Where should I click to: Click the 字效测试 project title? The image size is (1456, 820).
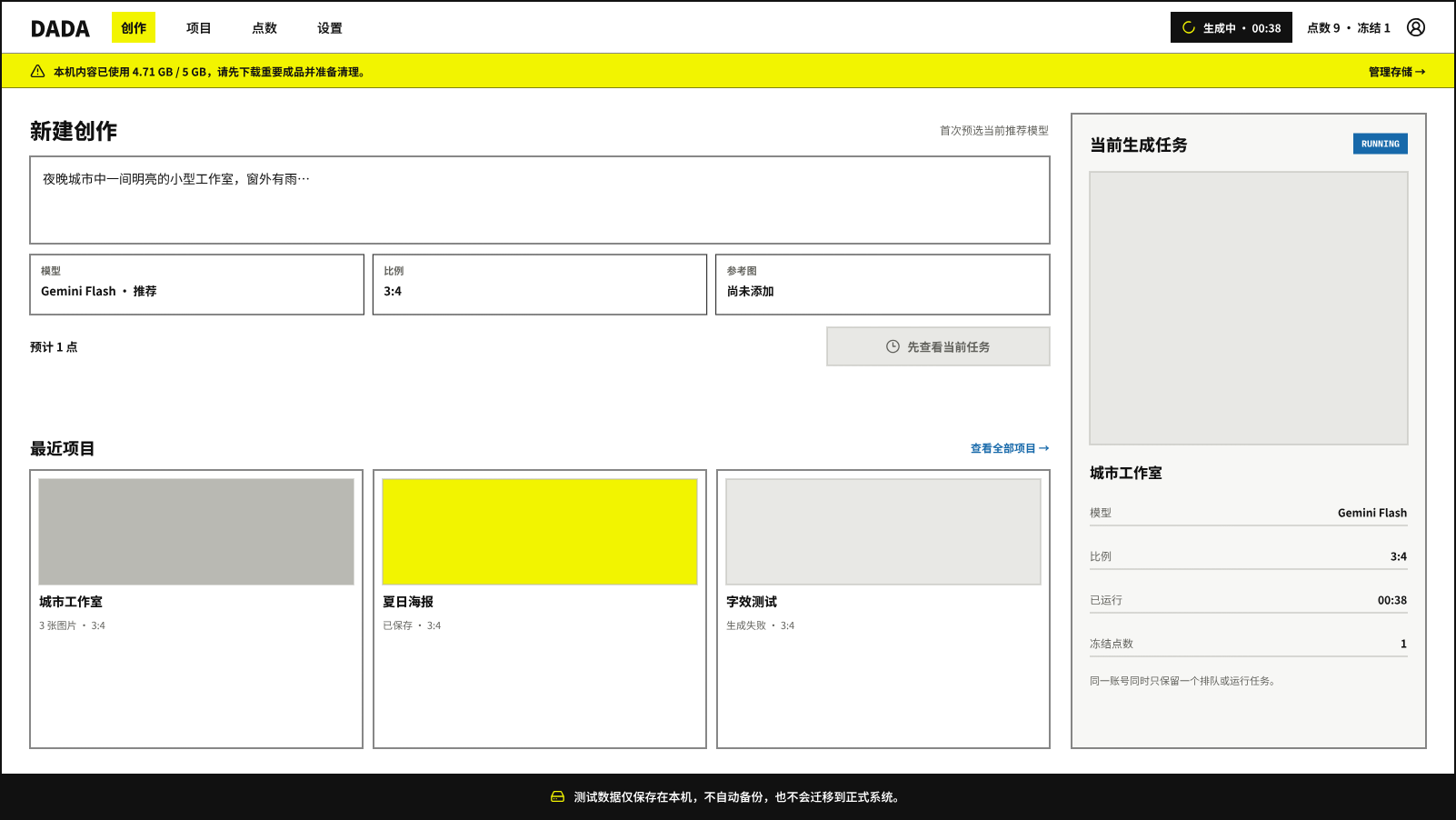pyautogui.click(x=752, y=602)
